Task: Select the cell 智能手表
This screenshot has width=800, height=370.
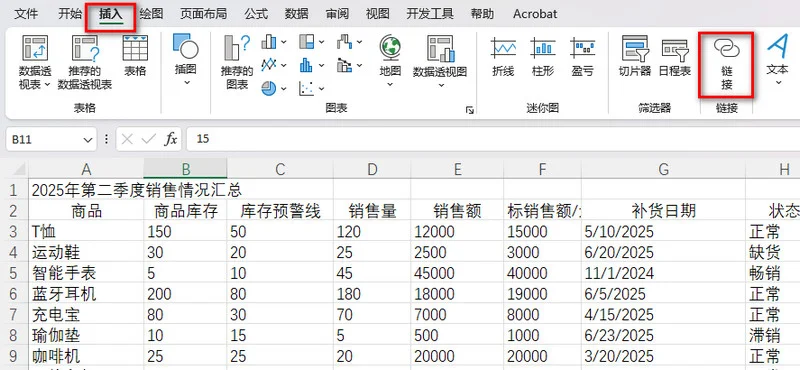Action: pos(86,273)
